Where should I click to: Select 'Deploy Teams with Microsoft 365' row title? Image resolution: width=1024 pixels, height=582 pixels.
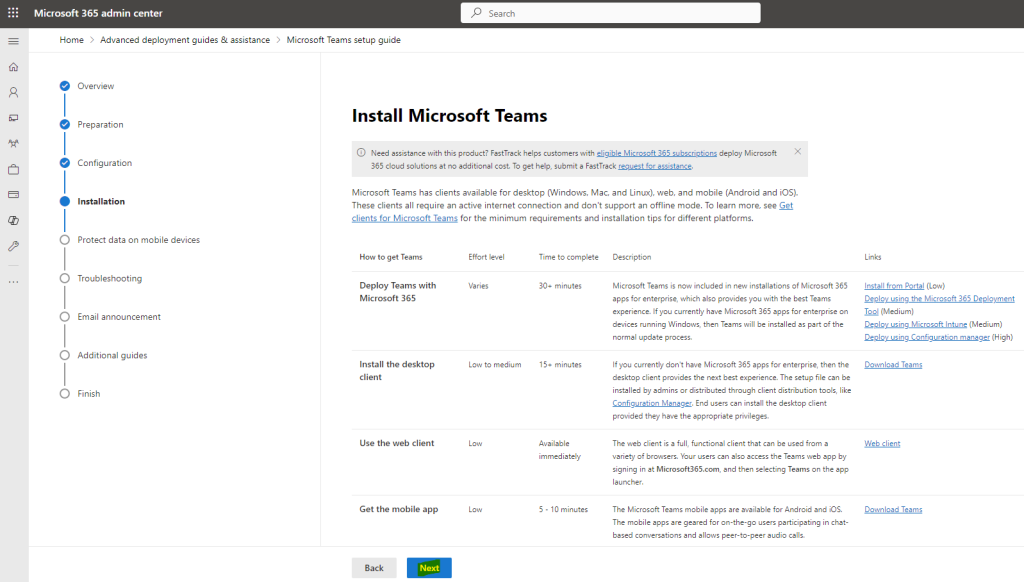point(397,292)
